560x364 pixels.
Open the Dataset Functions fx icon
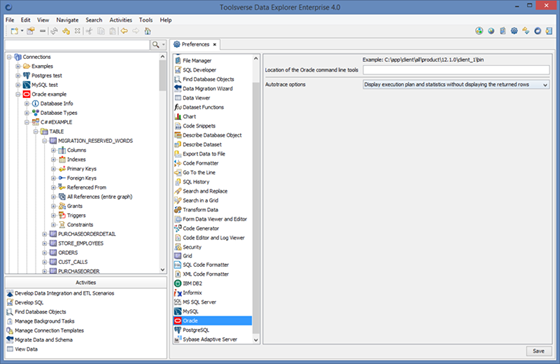coord(178,107)
